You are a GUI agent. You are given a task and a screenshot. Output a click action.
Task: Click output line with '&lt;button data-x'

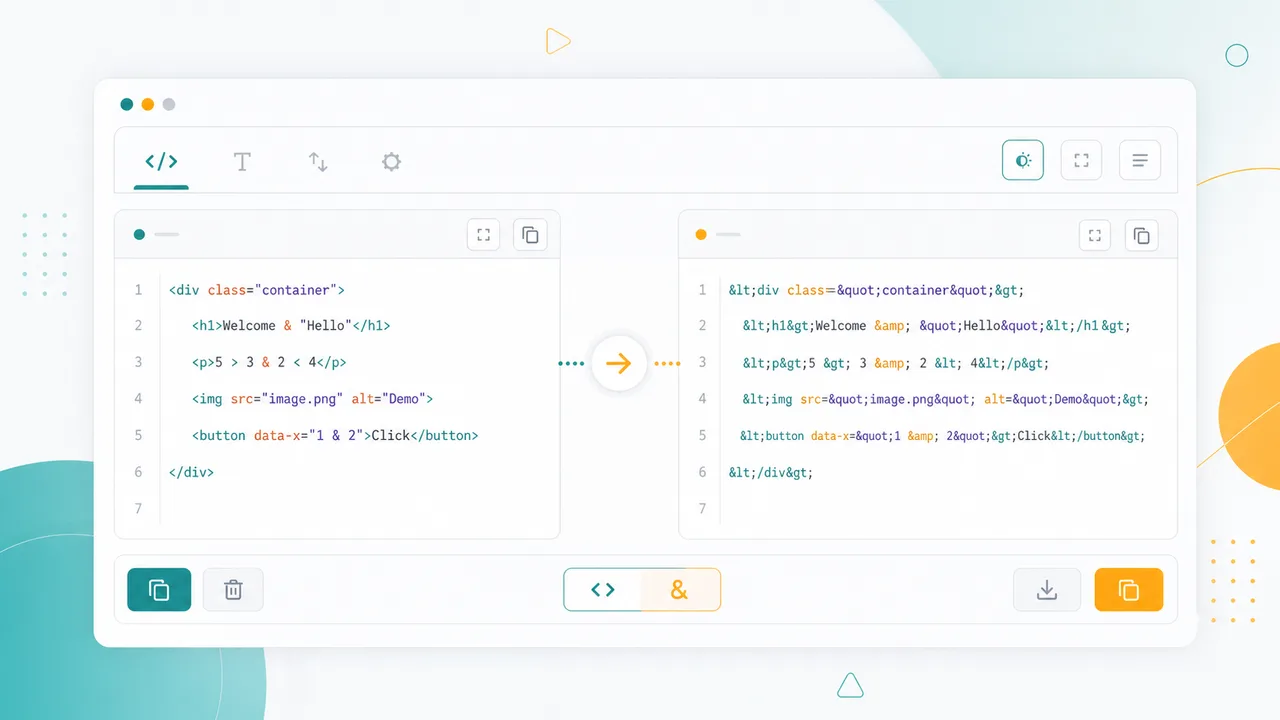click(x=942, y=436)
